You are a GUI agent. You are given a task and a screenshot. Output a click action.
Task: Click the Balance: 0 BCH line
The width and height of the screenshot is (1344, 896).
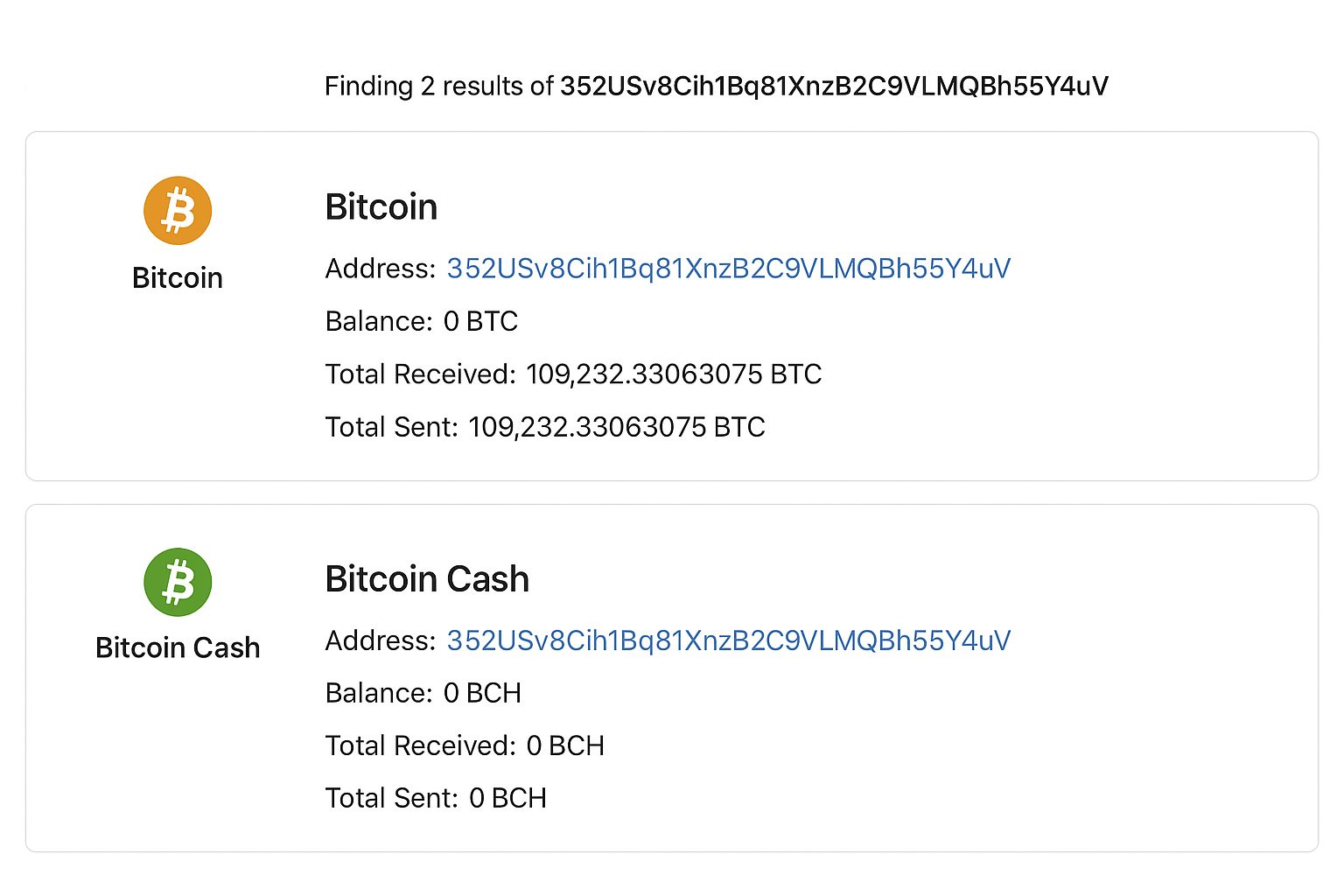423,693
